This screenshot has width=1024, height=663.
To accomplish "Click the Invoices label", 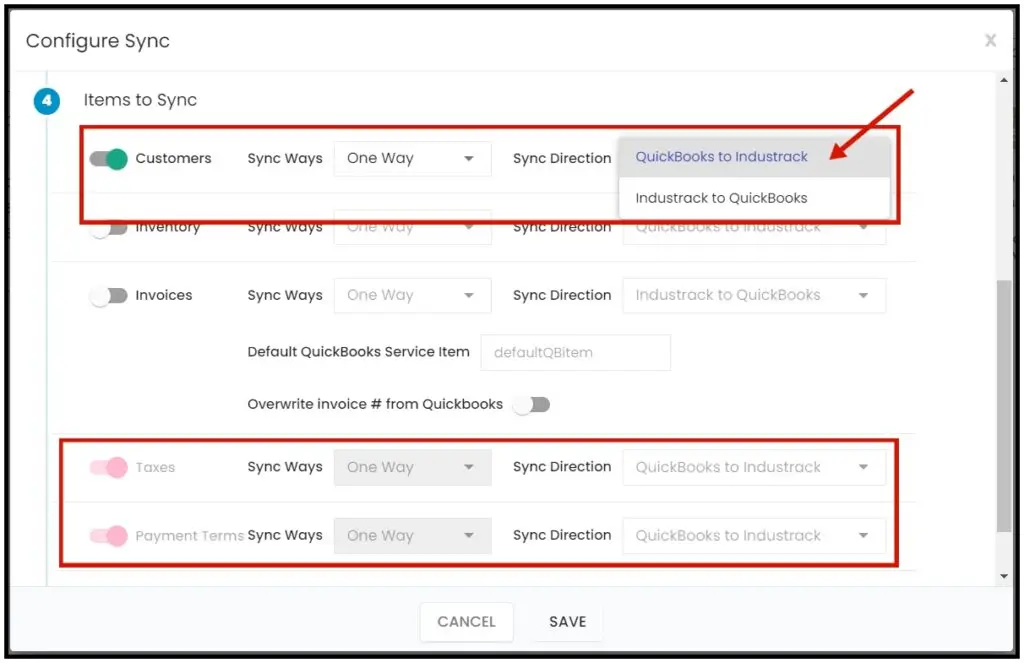I will coord(164,295).
